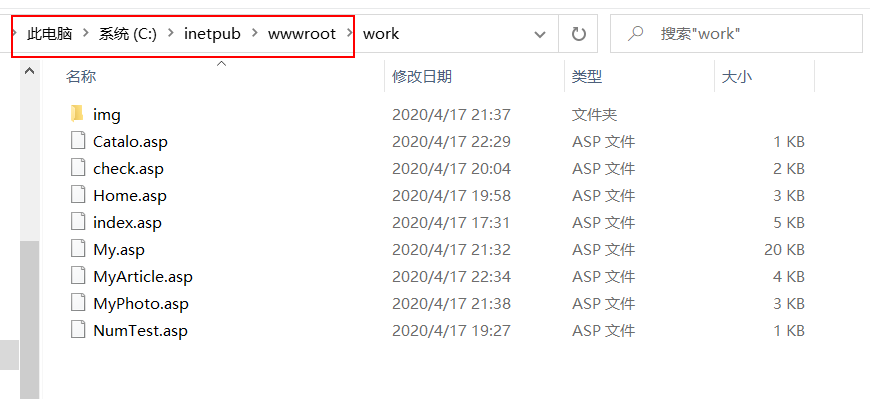
Task: Expand chevron after 此电脑 in breadcrumb
Action: tap(85, 33)
